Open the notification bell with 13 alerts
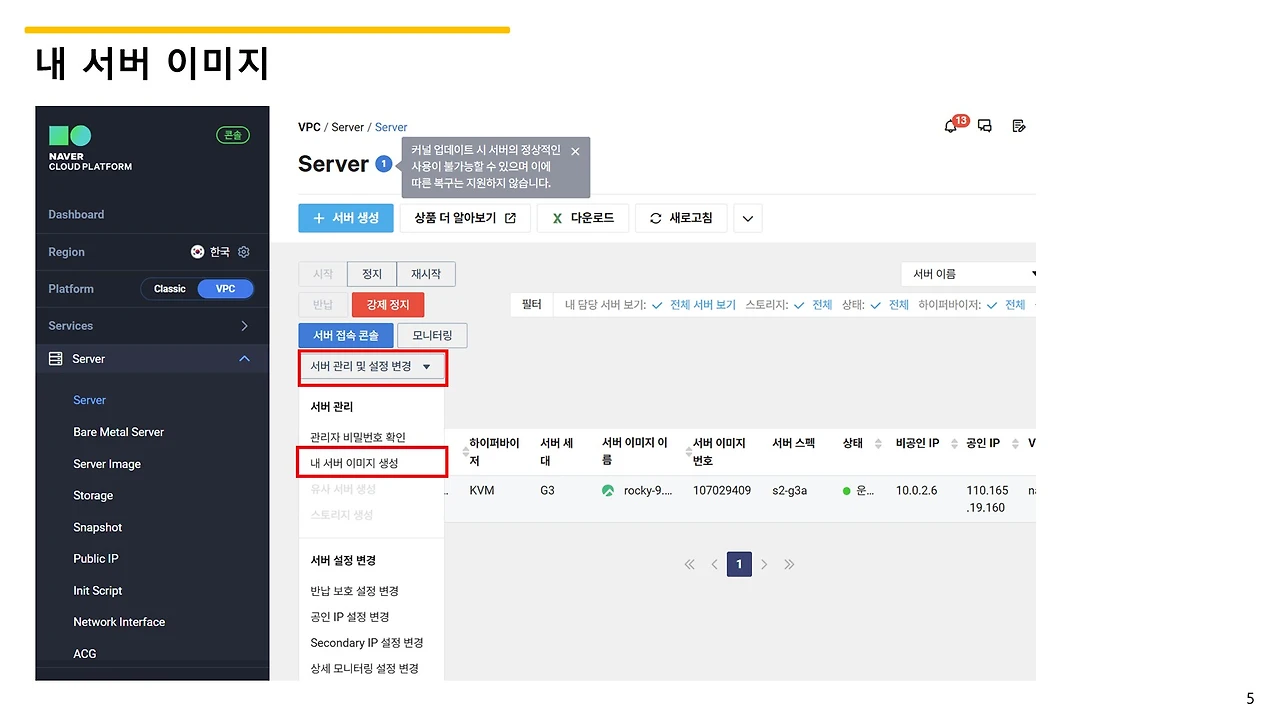The height and width of the screenshot is (720, 1280). click(951, 126)
